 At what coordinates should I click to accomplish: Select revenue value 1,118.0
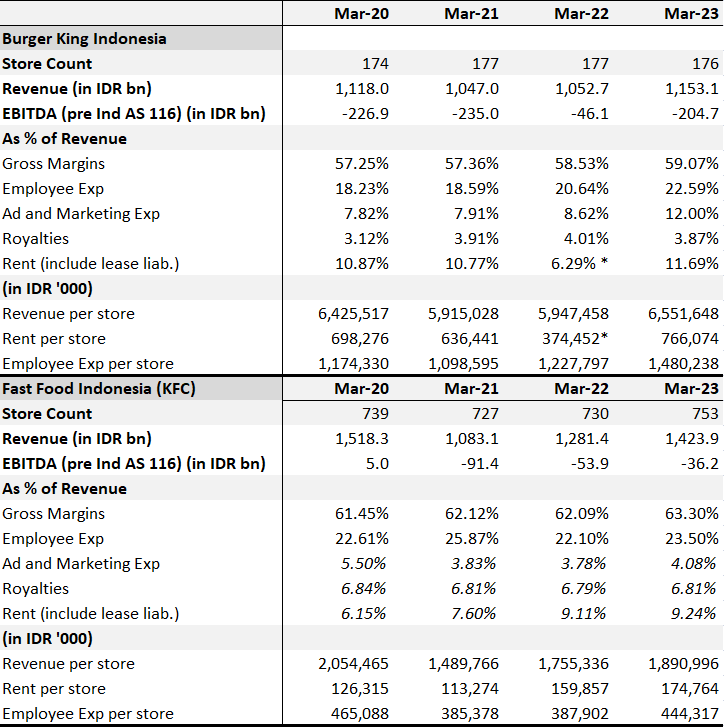(362, 89)
